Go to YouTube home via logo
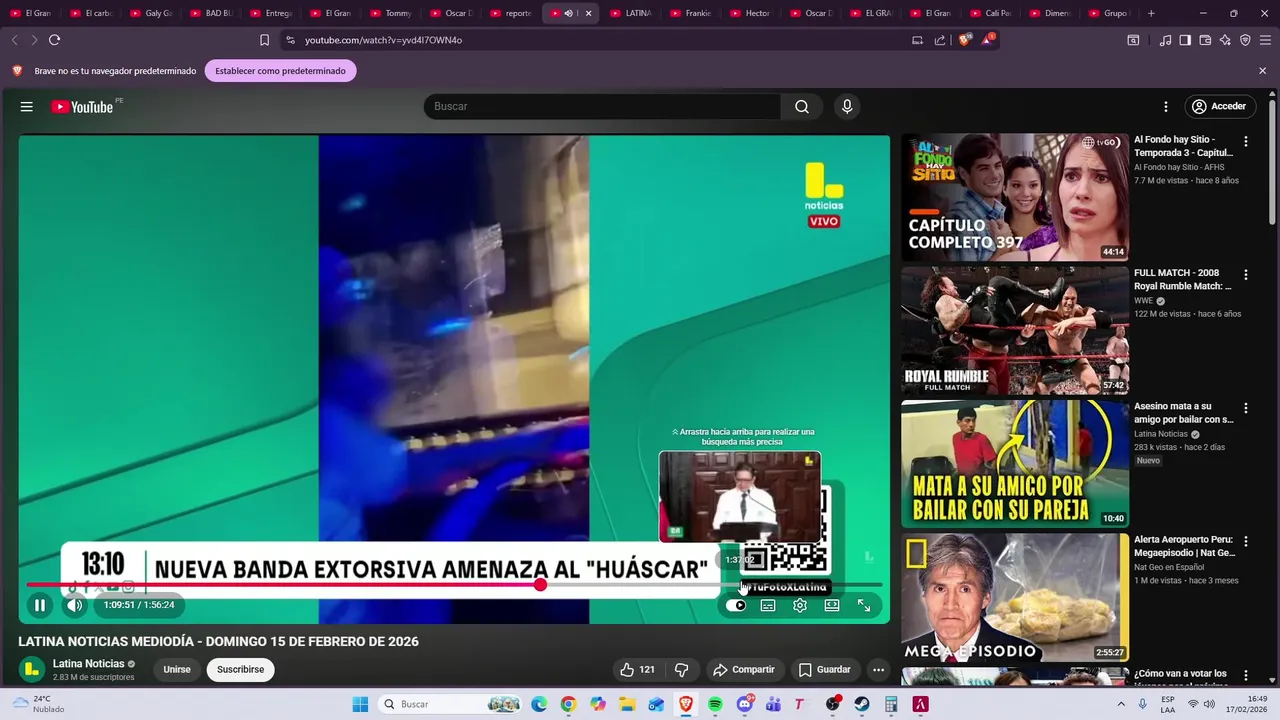This screenshot has height=720, width=1280. [83, 106]
